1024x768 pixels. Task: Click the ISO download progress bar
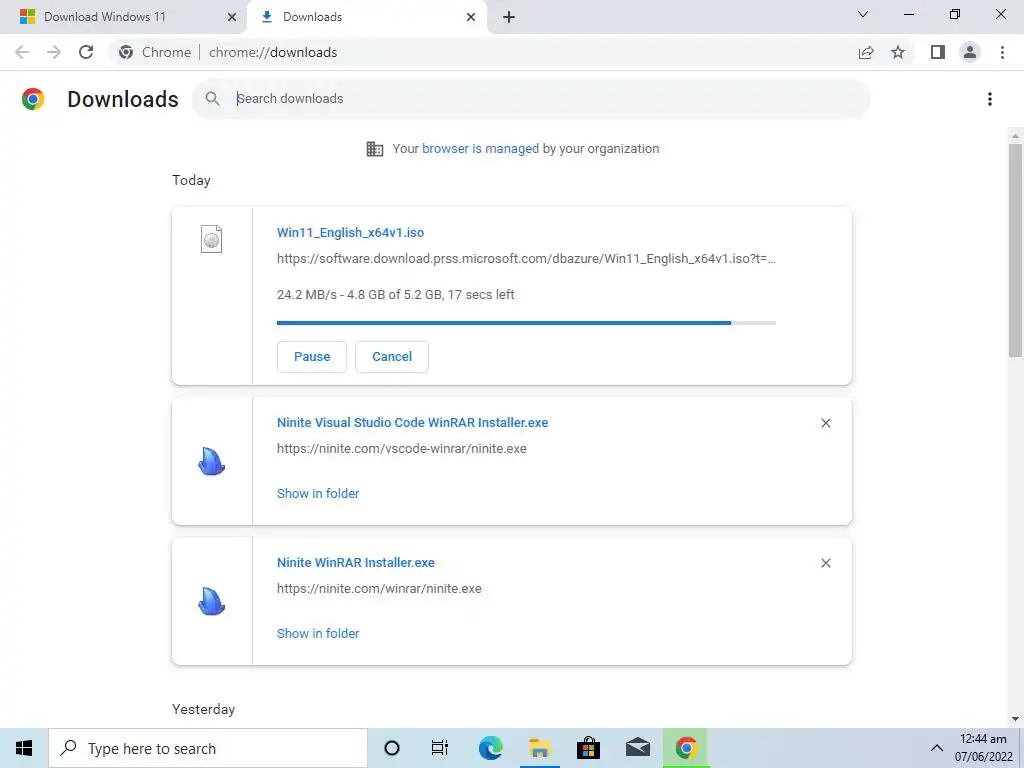(526, 323)
